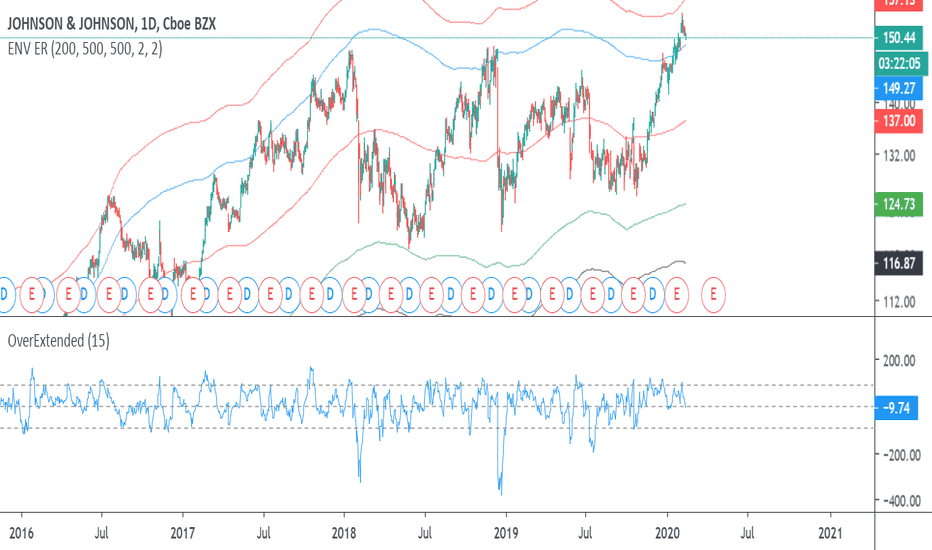Click the 150.44 current price label
Image resolution: width=932 pixels, height=550 pixels.
899,38
